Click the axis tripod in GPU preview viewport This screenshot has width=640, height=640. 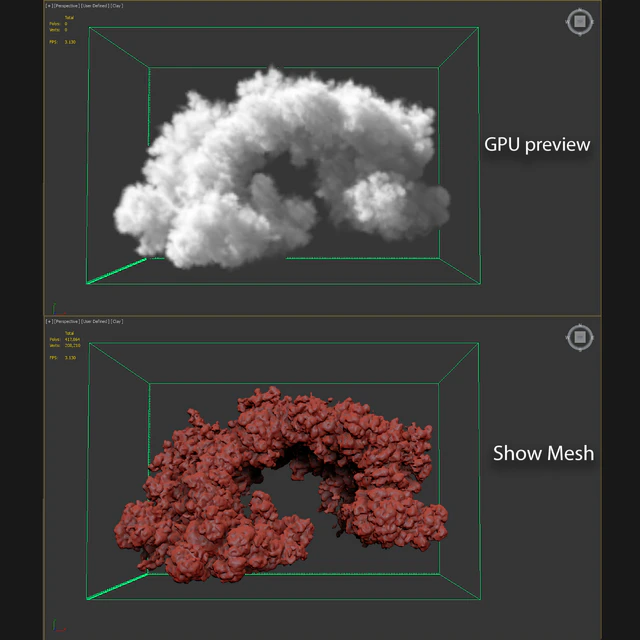pyautogui.click(x=58, y=309)
